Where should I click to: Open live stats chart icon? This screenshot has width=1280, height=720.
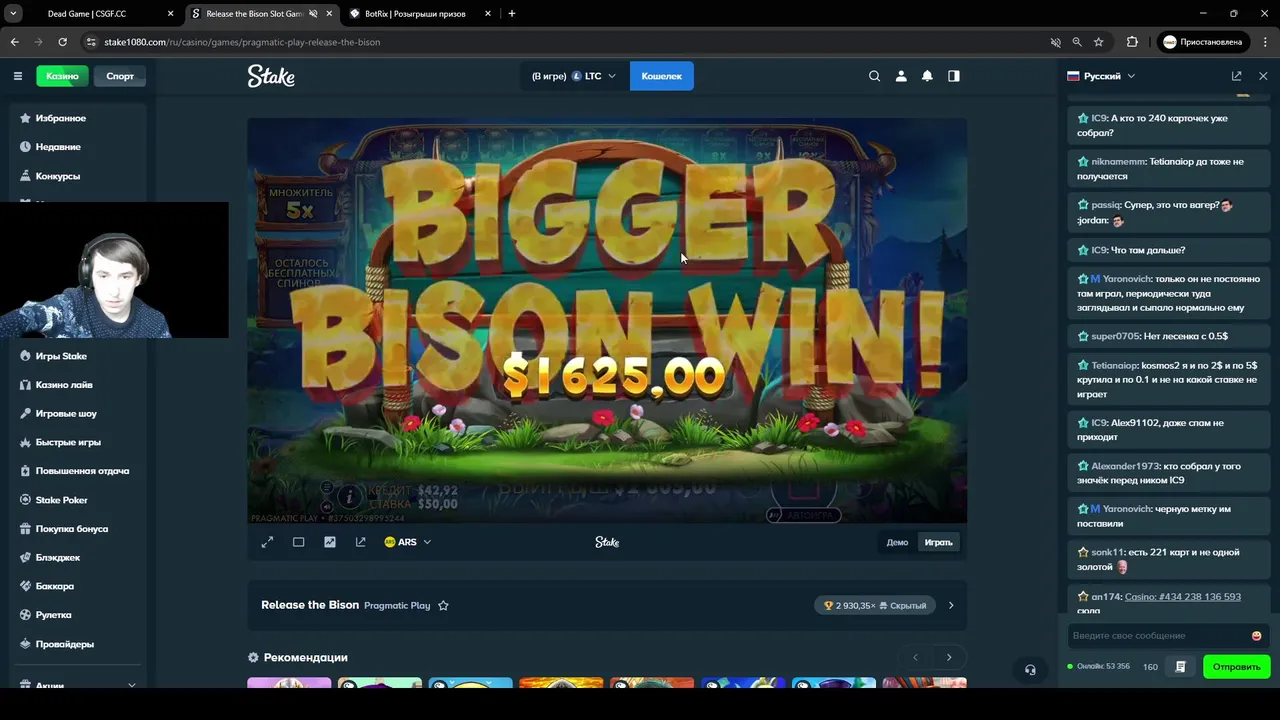(x=330, y=542)
